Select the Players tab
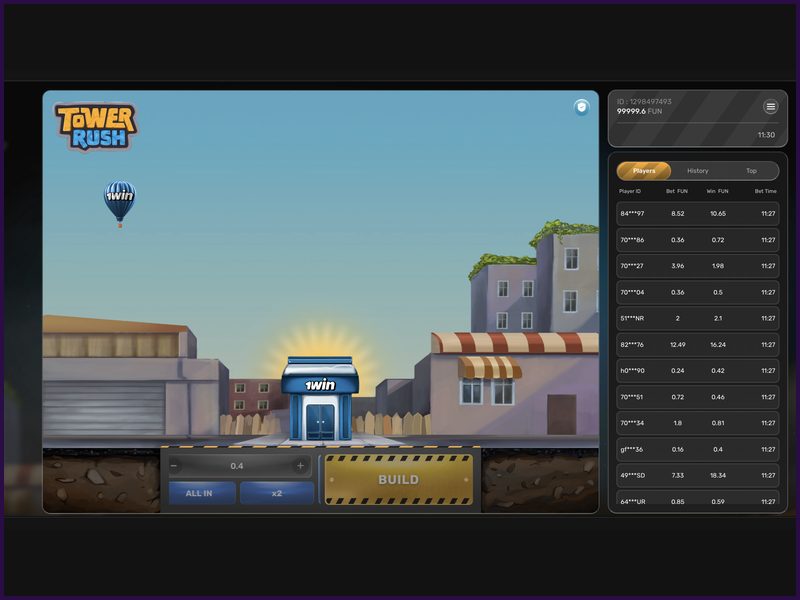The image size is (800, 600). [x=645, y=170]
